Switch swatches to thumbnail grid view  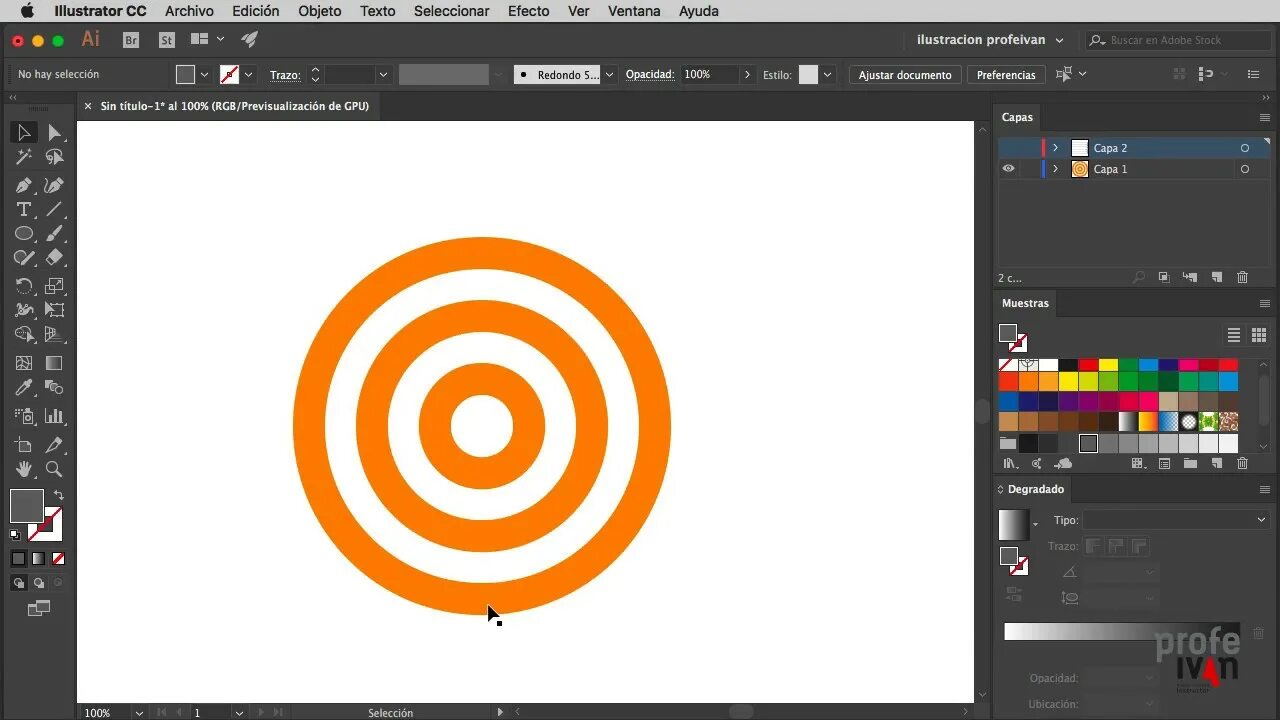pyautogui.click(x=1259, y=335)
